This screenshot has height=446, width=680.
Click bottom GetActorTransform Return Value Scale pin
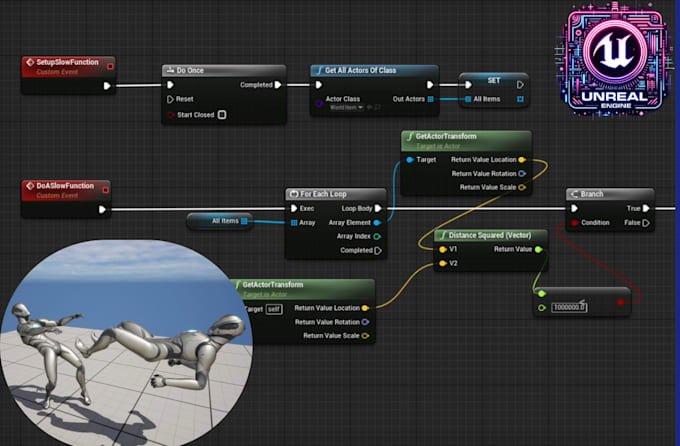coord(365,336)
